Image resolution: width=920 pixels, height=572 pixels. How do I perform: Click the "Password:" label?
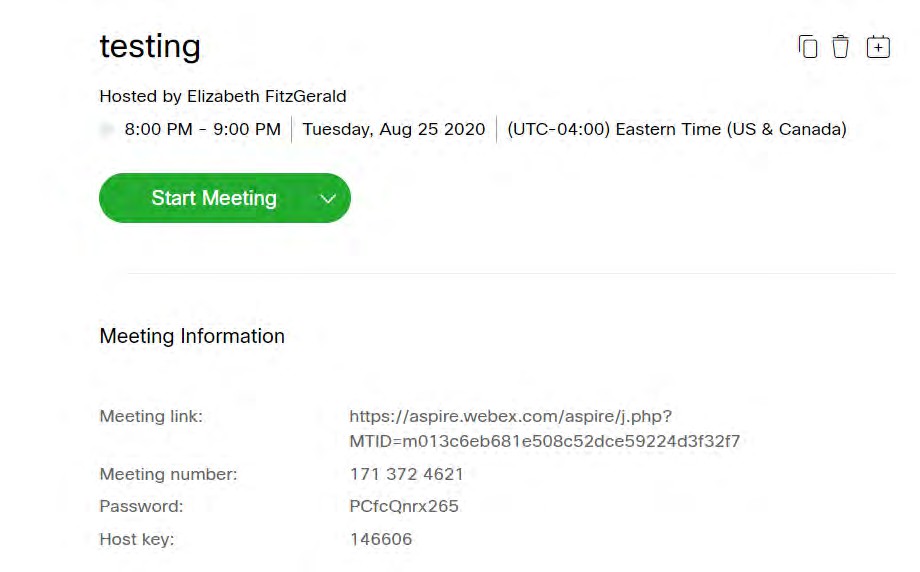141,506
